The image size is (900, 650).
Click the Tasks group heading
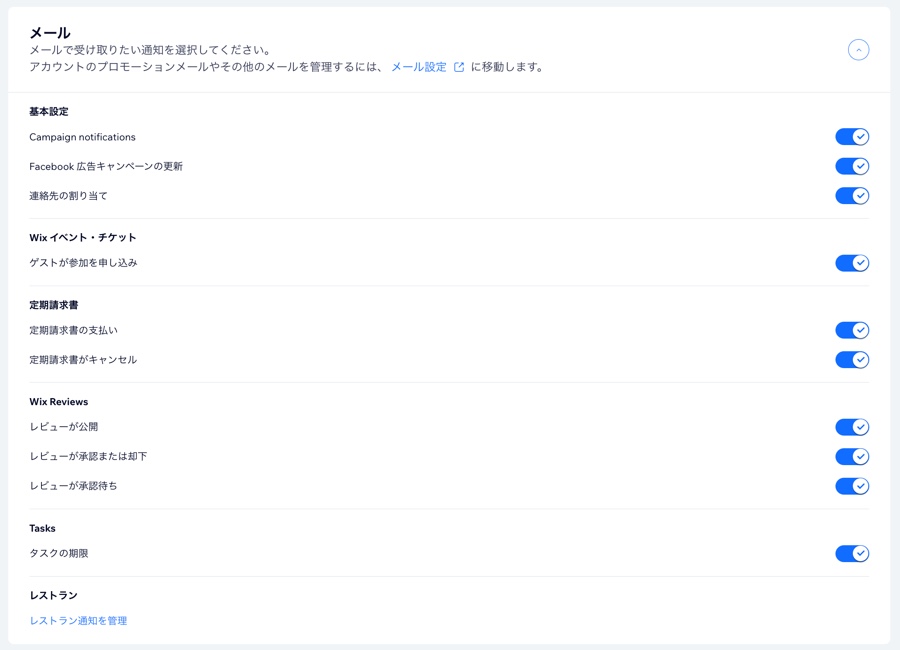(42, 528)
